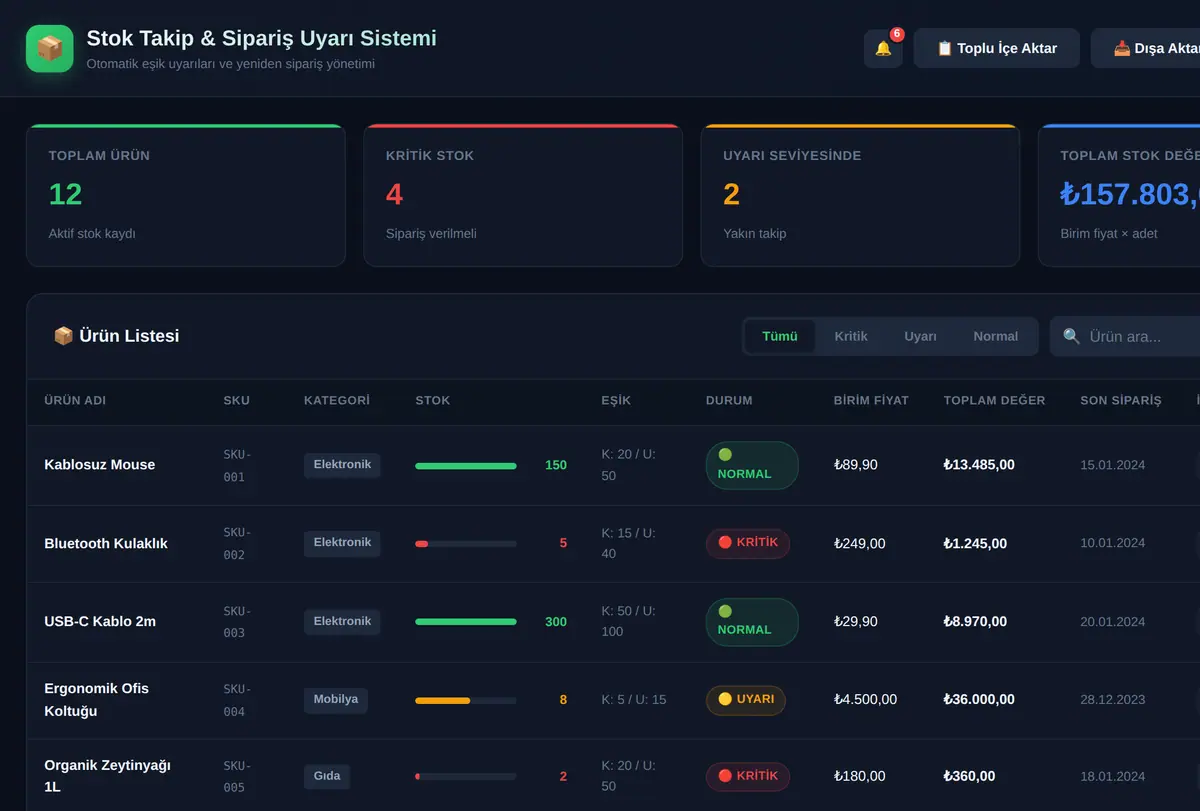Sort by Stok column header
This screenshot has height=811, width=1200.
click(x=433, y=400)
